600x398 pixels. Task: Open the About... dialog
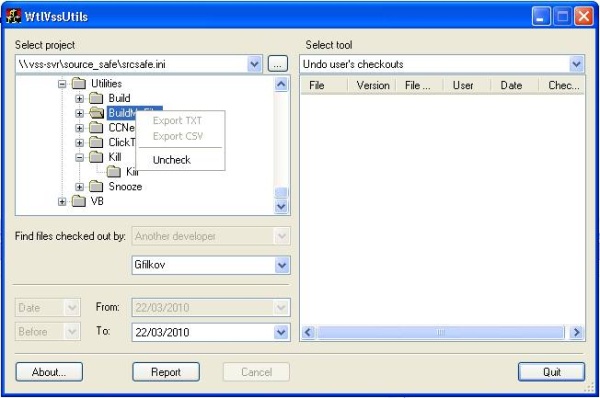49,372
